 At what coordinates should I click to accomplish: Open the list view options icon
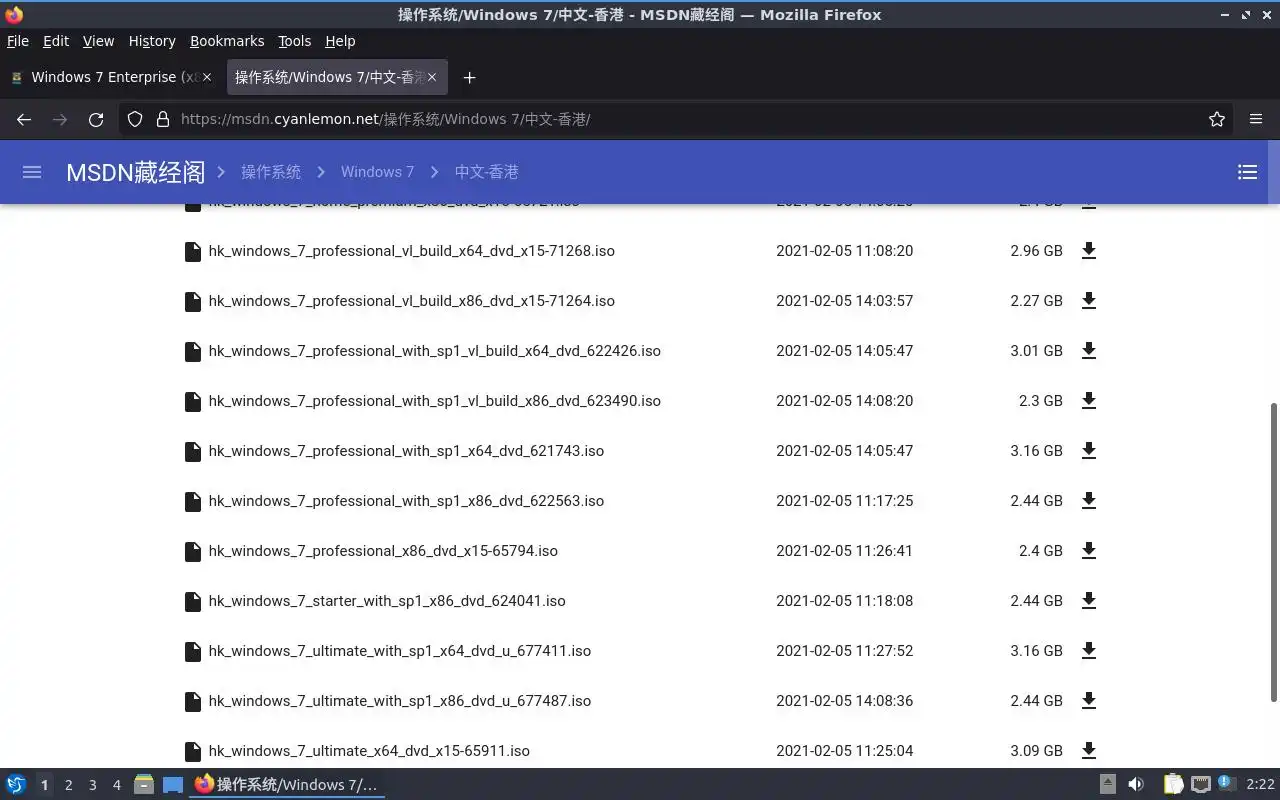pyautogui.click(x=1247, y=172)
